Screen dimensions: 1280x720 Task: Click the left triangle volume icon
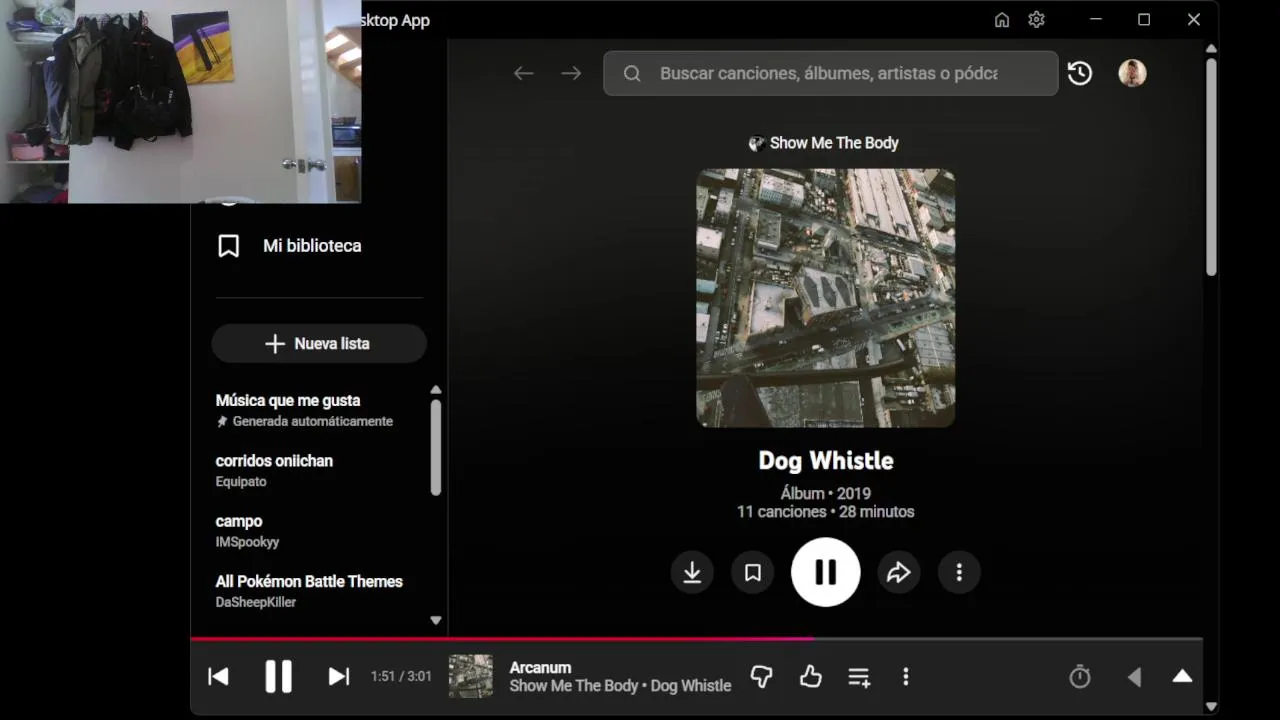point(1134,677)
